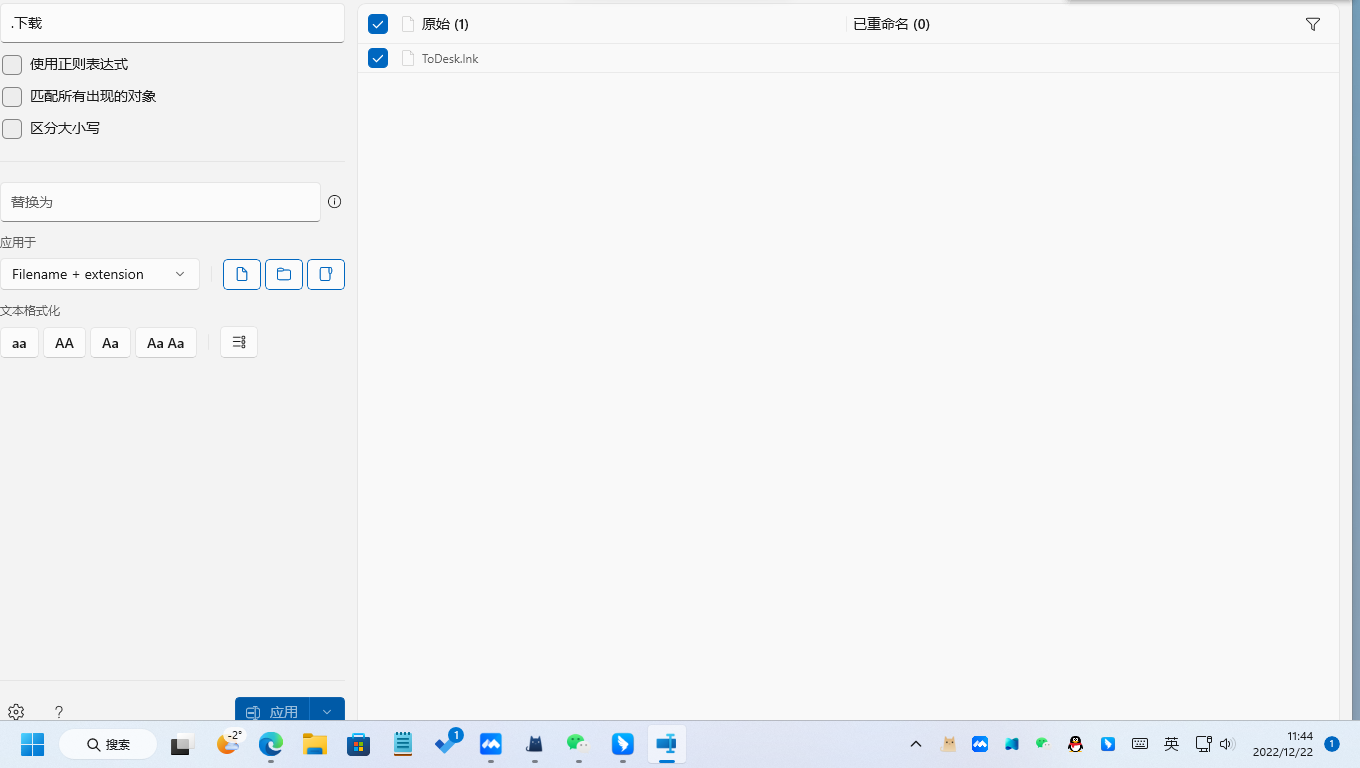The height and width of the screenshot is (768, 1360).
Task: Click the ToDesk.lnk file name
Action: coord(450,58)
